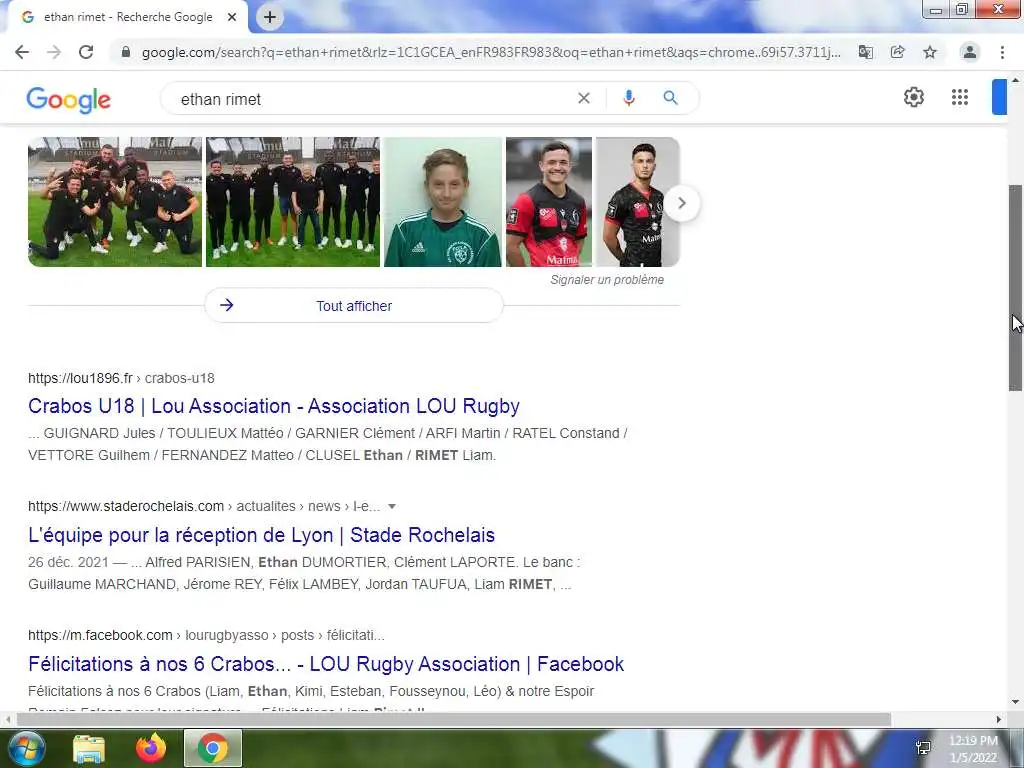Click the horizontal scrollbar thumb
This screenshot has width=1024, height=768.
tap(454, 719)
